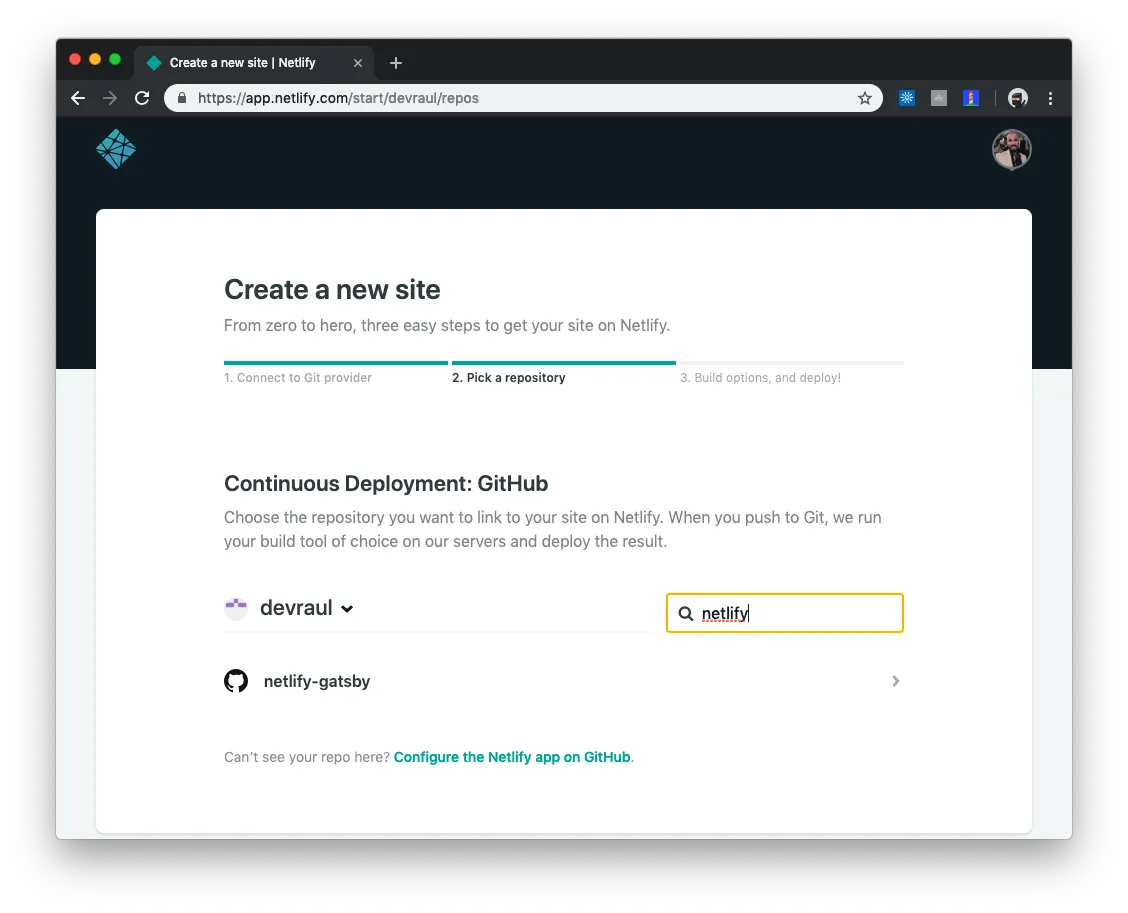Open the Chrome three-dot menu
This screenshot has width=1128, height=913.
point(1050,98)
